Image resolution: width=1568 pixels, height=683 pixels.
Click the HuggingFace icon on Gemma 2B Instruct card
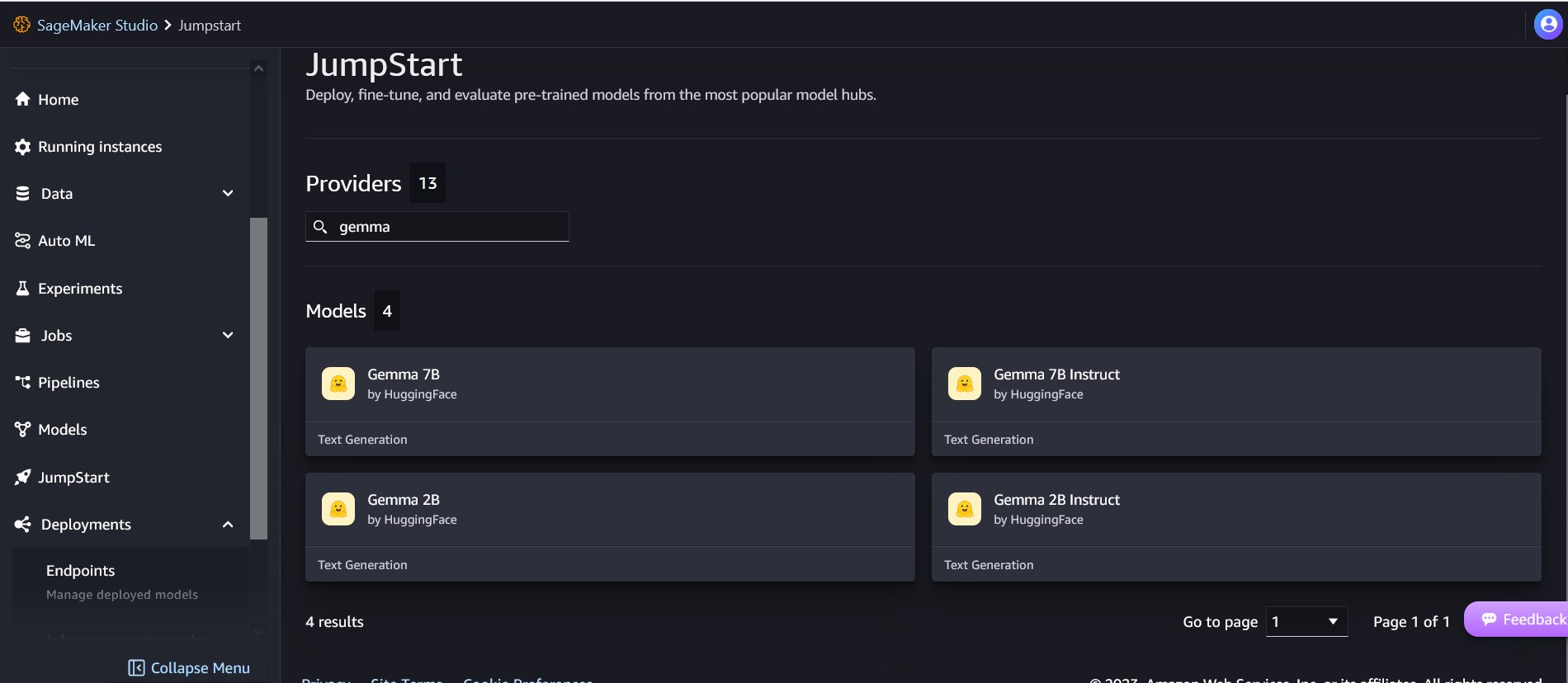coord(965,509)
